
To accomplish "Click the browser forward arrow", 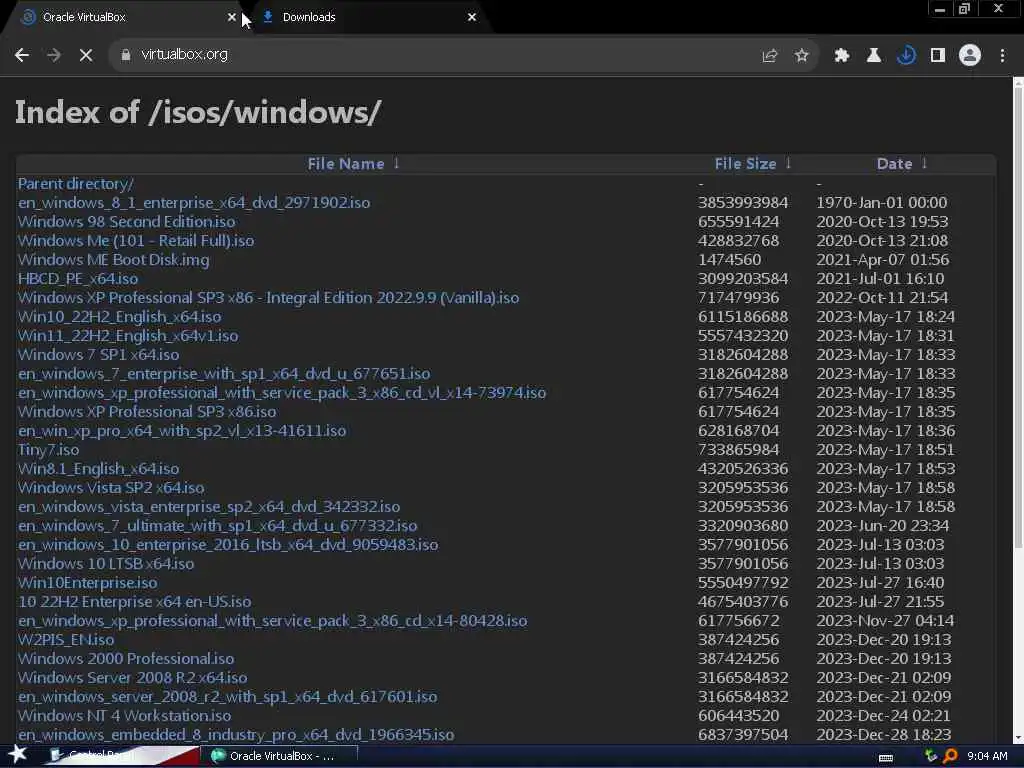I will coord(54,55).
